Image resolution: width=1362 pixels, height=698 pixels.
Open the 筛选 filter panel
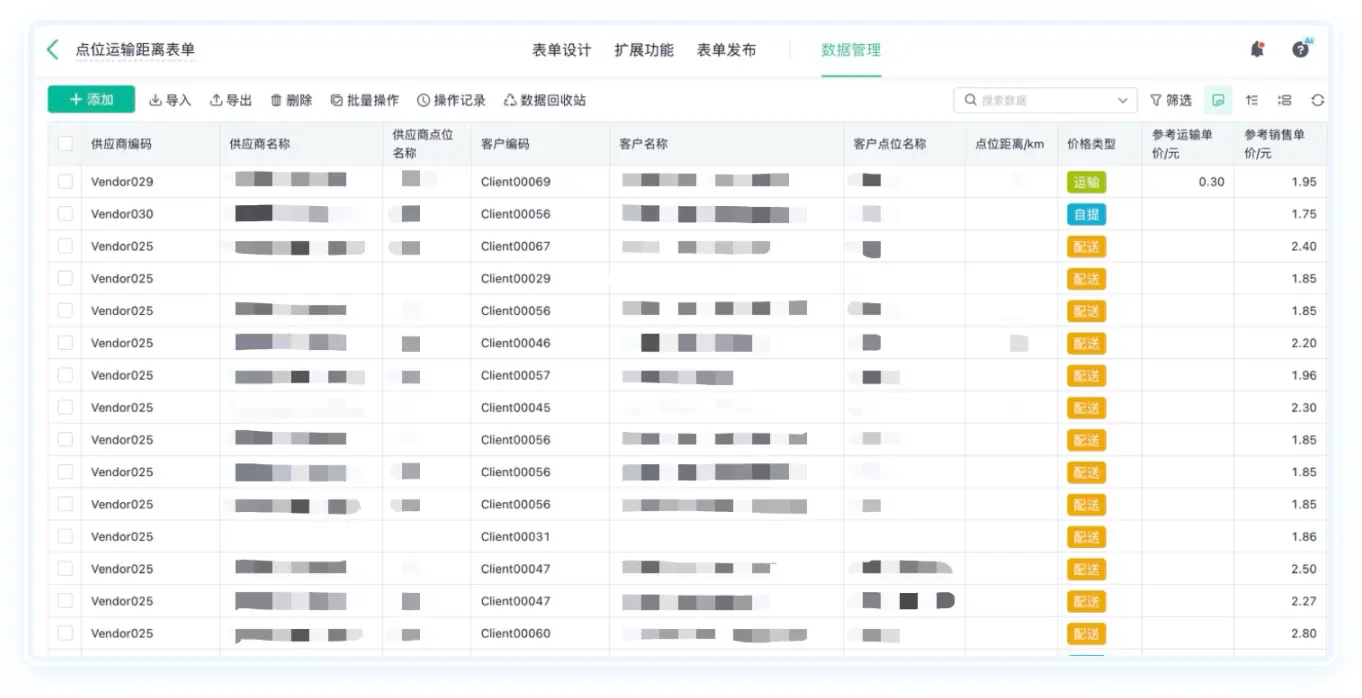point(1170,100)
